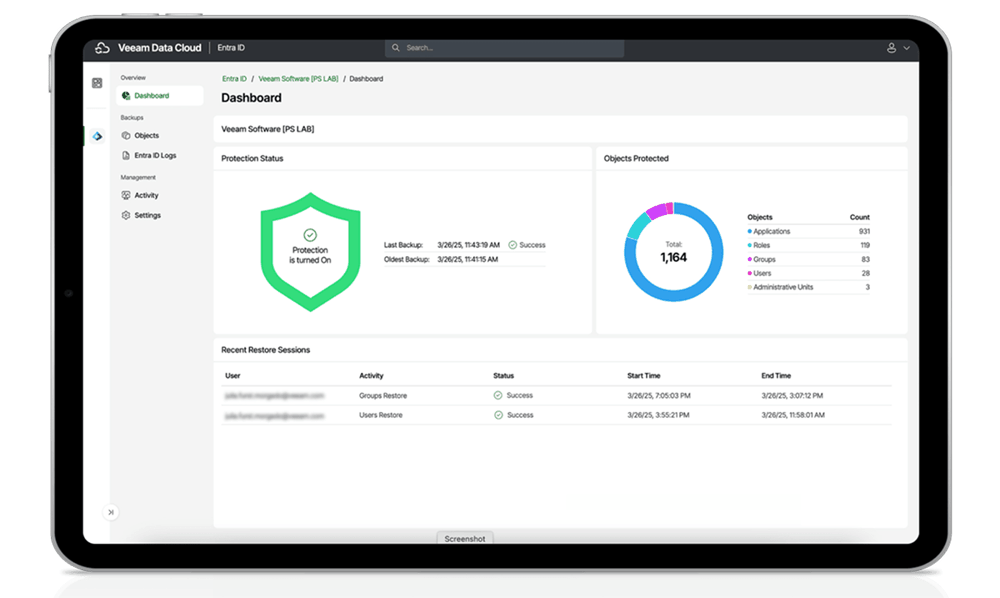Click end time 3/26/25, 3:07:12 PM

tap(792, 396)
